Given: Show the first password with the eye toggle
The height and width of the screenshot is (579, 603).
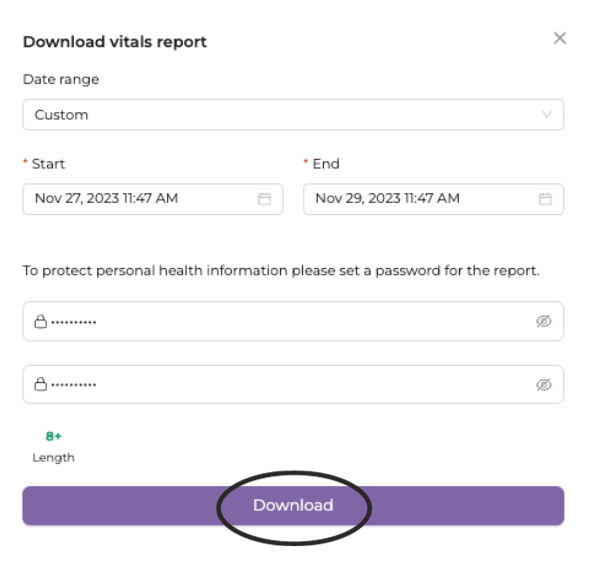Looking at the screenshot, I should [544, 321].
